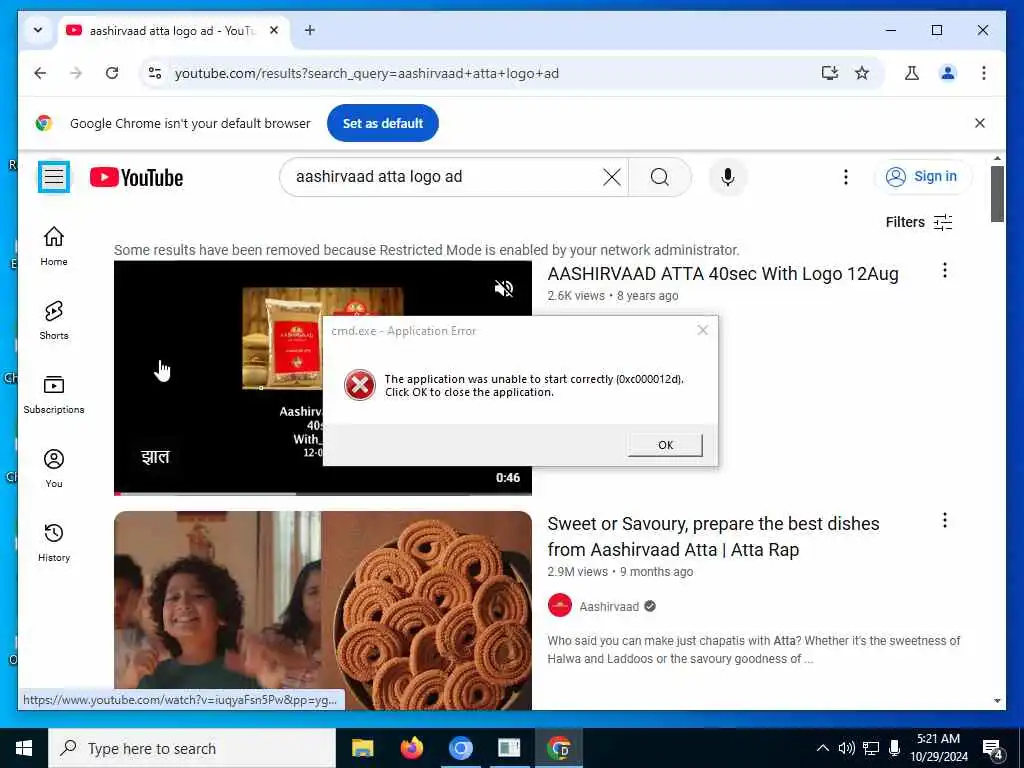Open Shorts in the sidebar
The image size is (1024, 768).
click(x=54, y=320)
